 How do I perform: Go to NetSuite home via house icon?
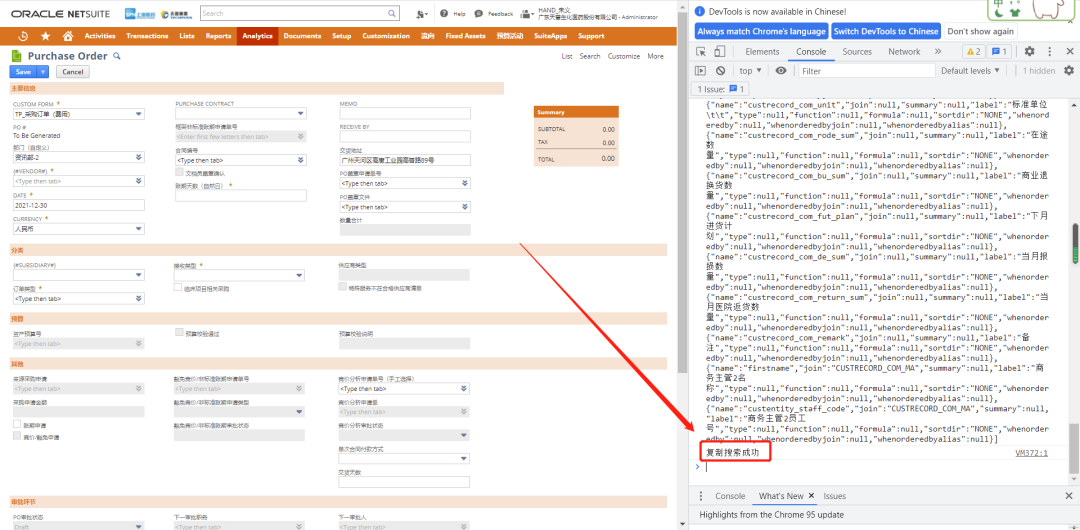coord(68,36)
